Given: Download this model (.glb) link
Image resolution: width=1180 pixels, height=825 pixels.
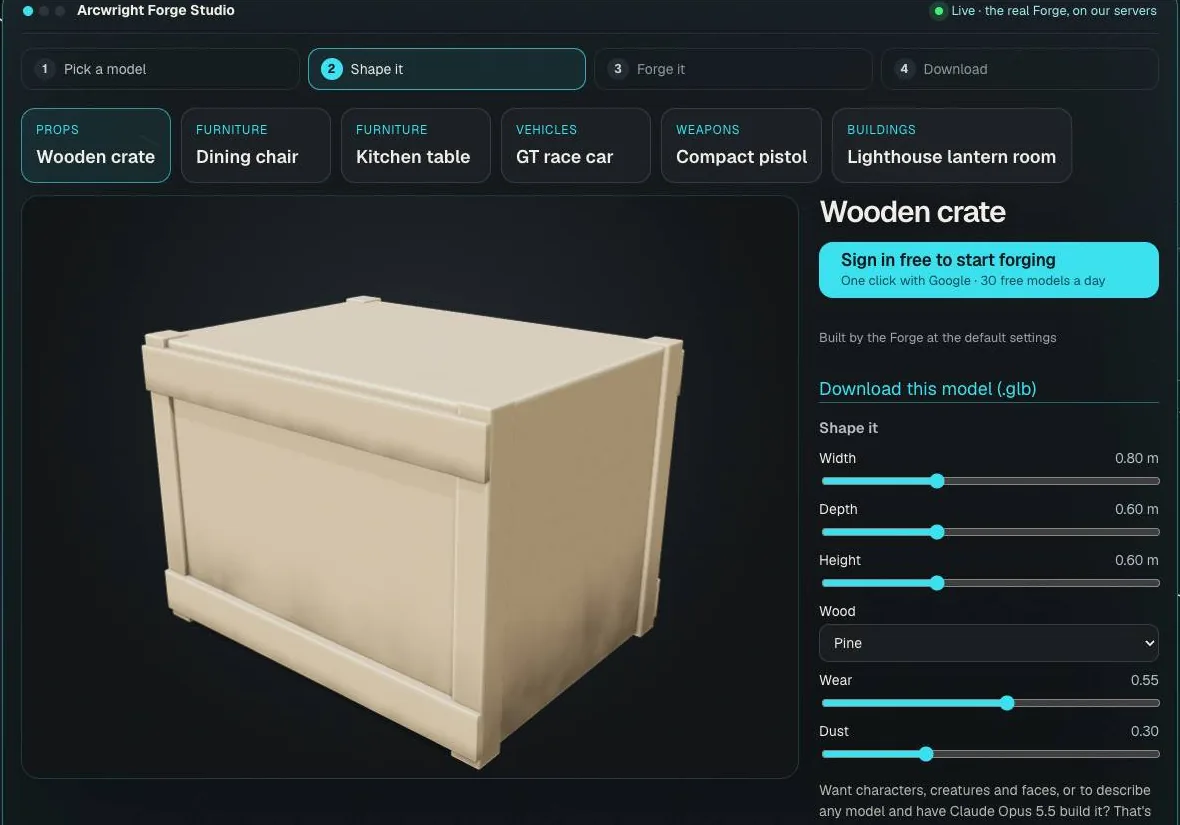Looking at the screenshot, I should (927, 388).
